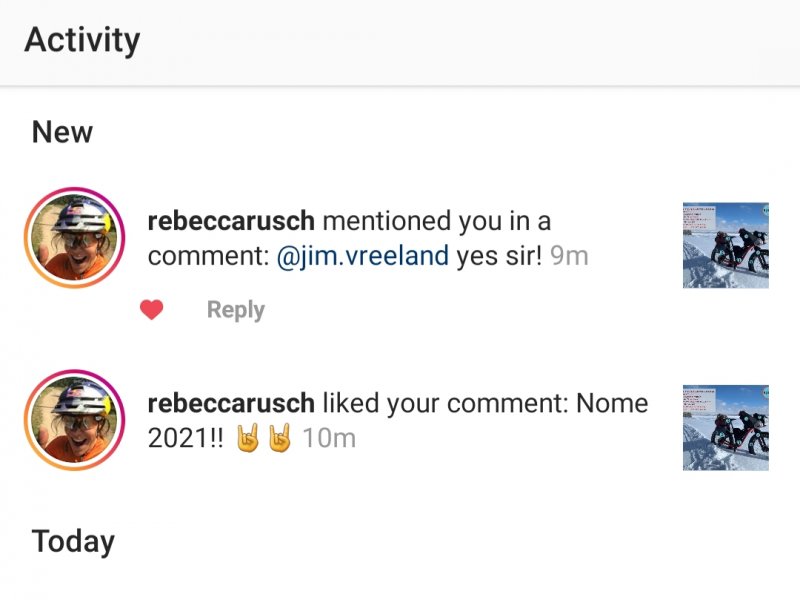Viewport: 800px width, 600px height.
Task: View post thumbnail beside the mention notification
Action: [726, 245]
